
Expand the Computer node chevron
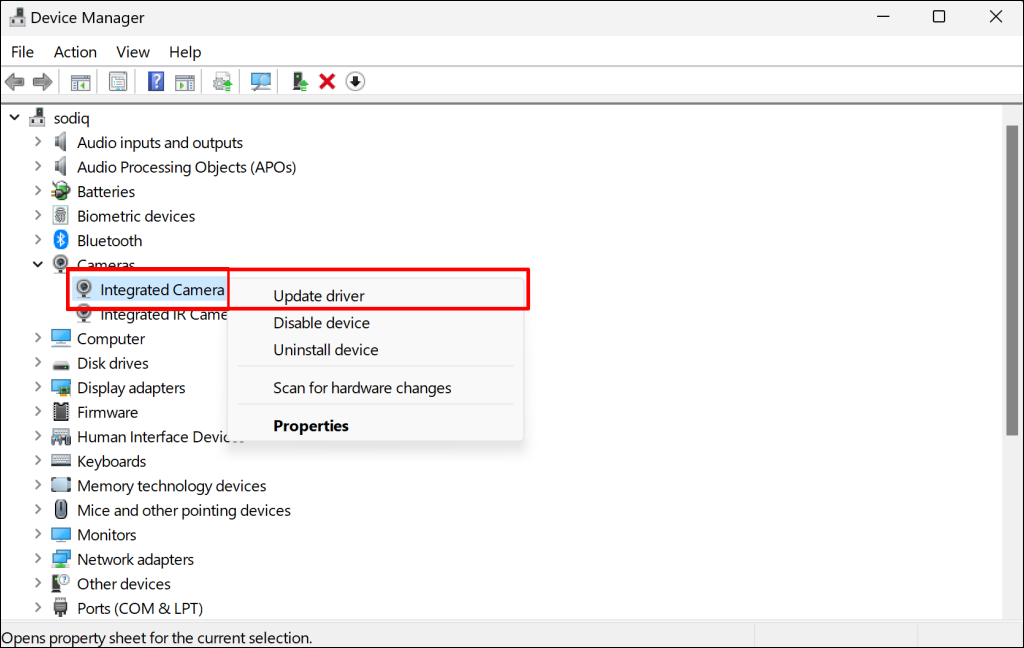point(38,338)
